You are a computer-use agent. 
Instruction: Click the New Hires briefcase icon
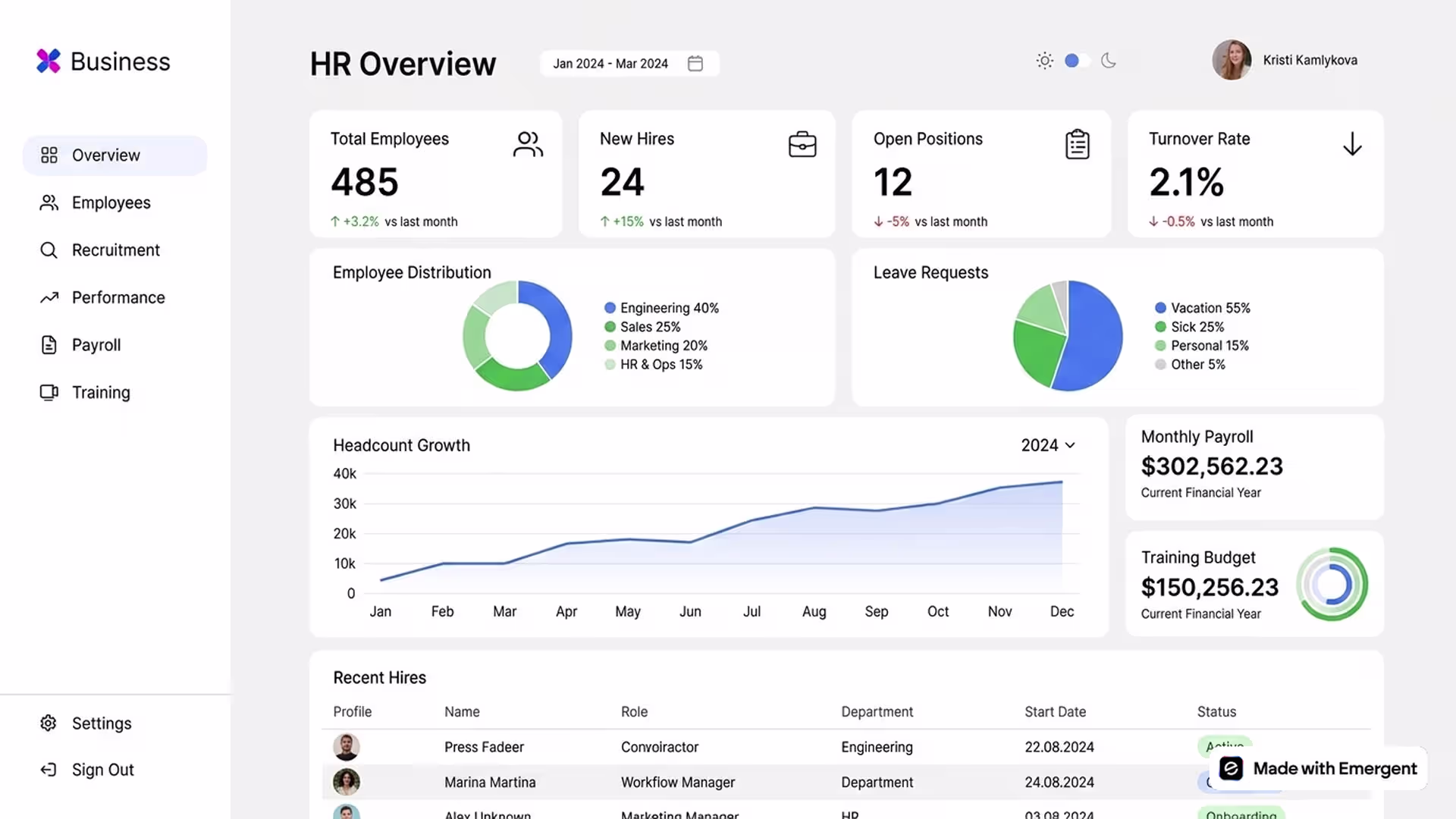pos(802,144)
